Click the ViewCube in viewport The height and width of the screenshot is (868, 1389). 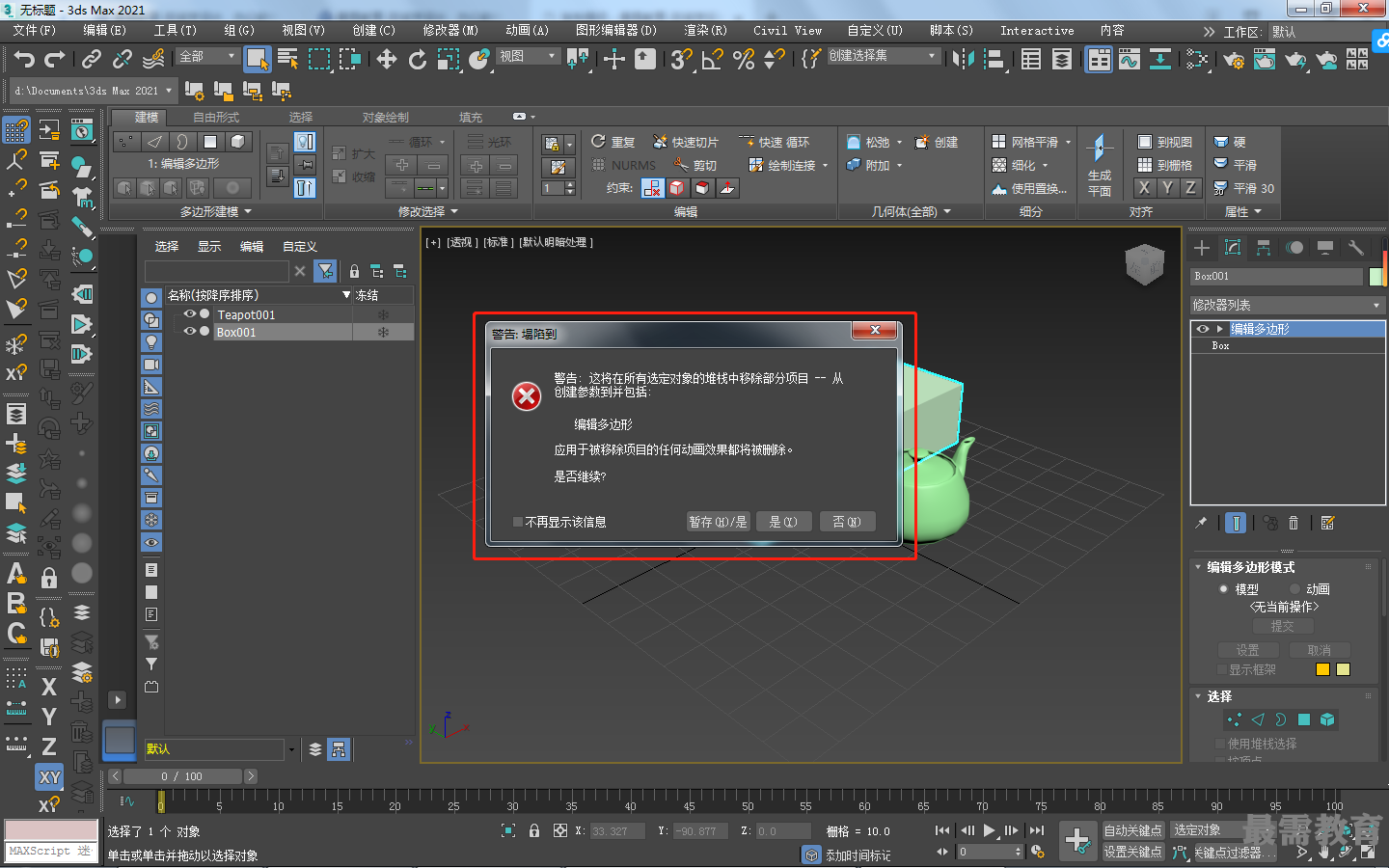tap(1144, 264)
